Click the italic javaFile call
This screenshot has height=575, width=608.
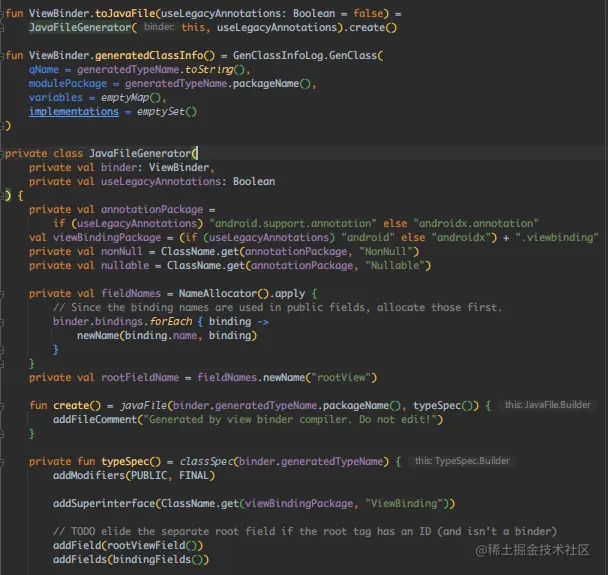[x=143, y=405]
